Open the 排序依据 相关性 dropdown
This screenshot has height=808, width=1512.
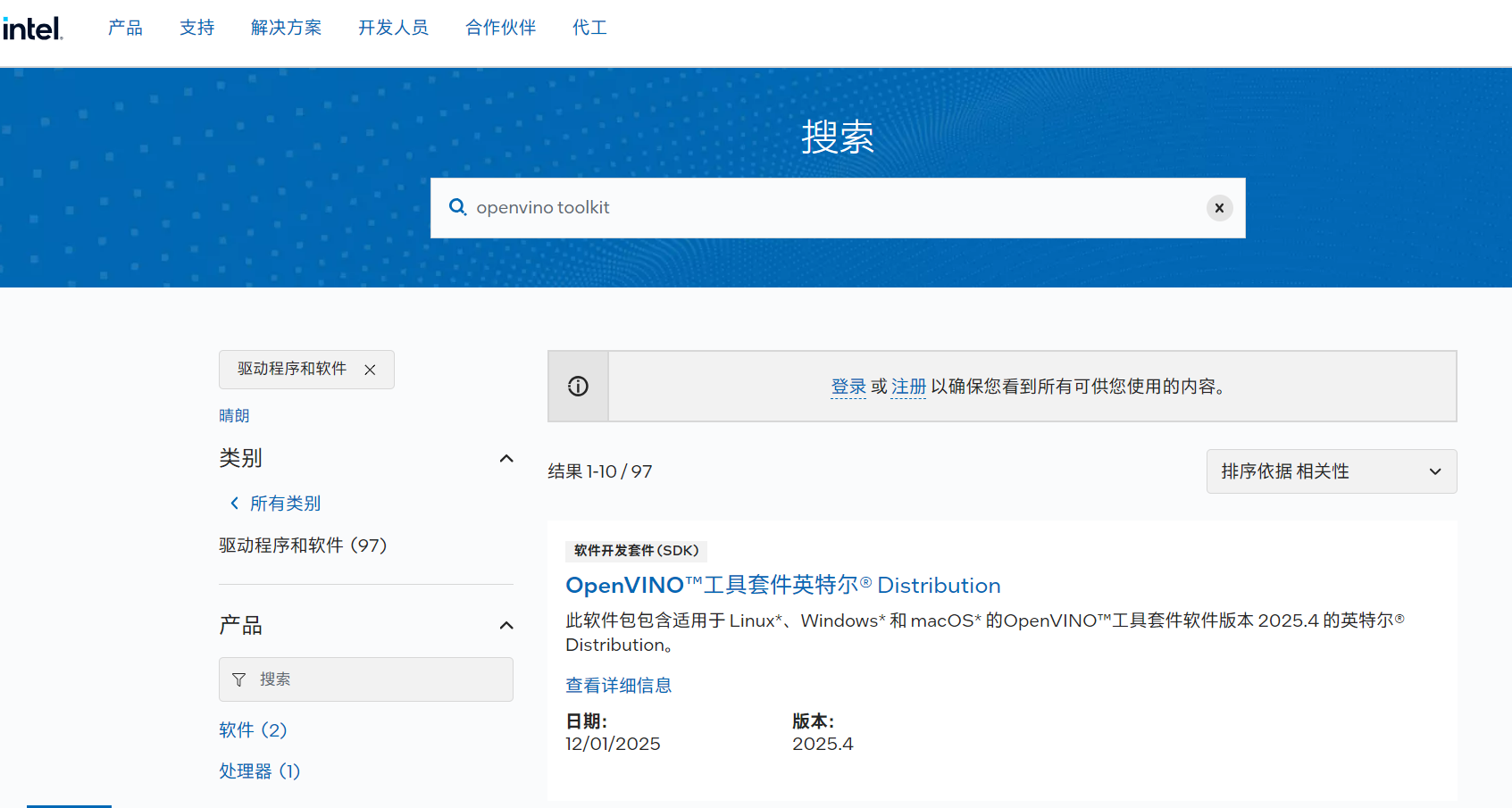(x=1332, y=471)
